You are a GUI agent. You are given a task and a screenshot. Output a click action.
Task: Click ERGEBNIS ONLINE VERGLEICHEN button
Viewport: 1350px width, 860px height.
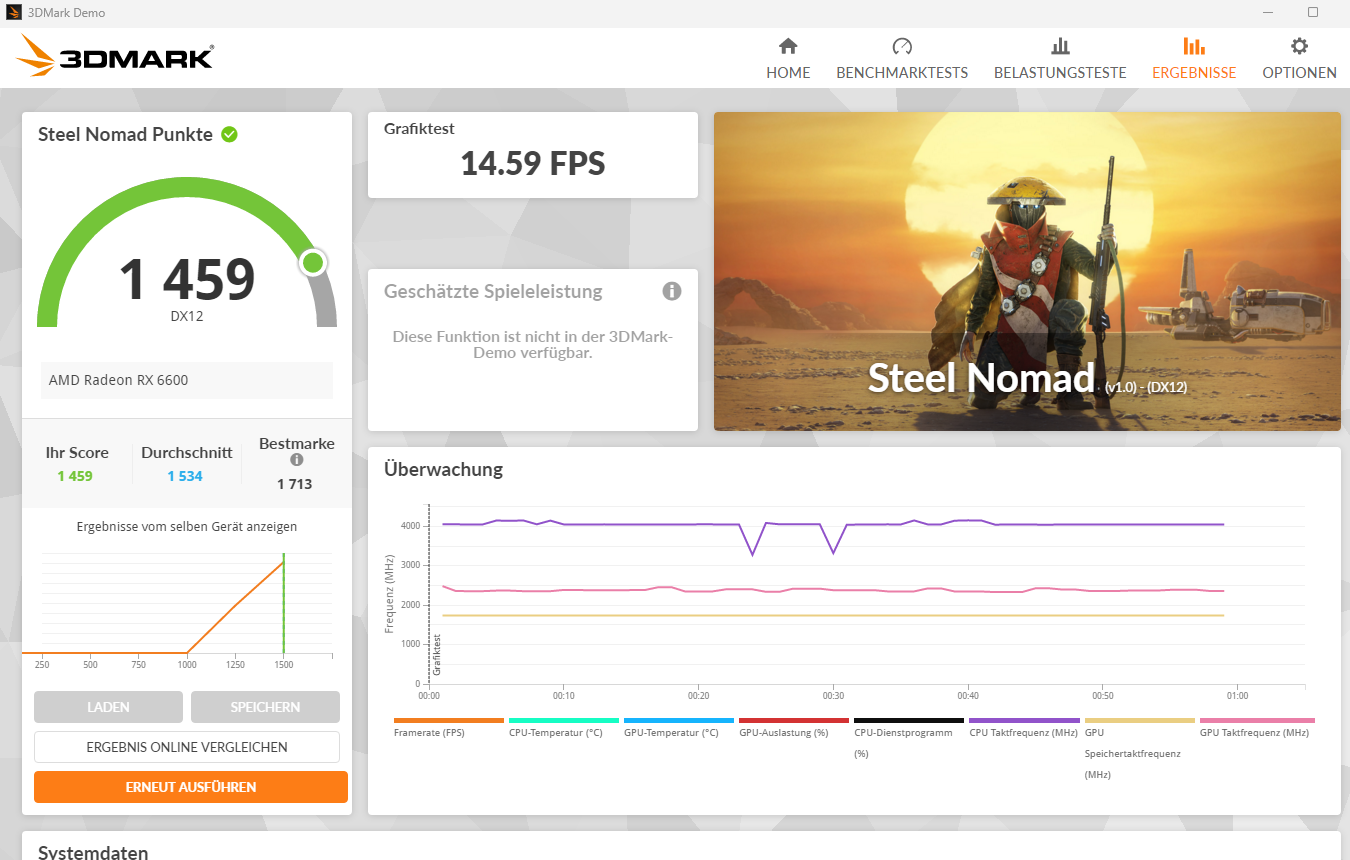point(187,747)
